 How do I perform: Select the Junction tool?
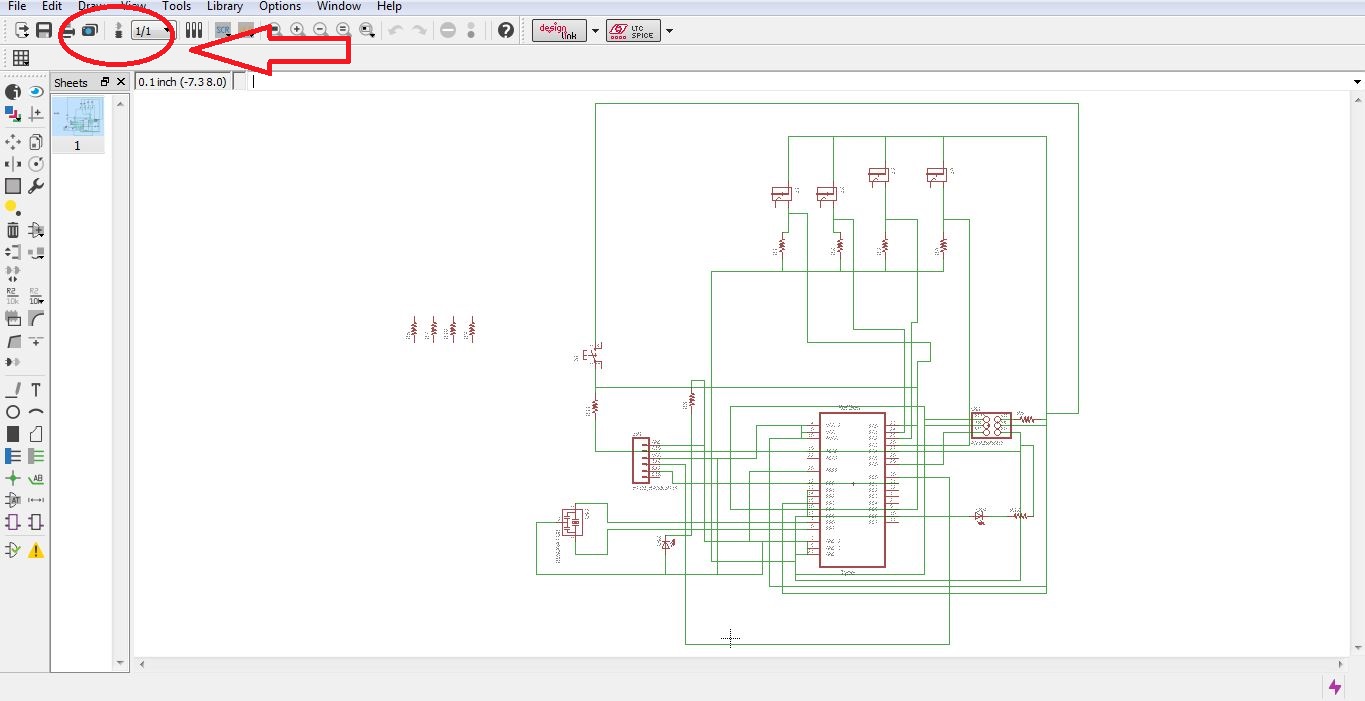point(13,478)
